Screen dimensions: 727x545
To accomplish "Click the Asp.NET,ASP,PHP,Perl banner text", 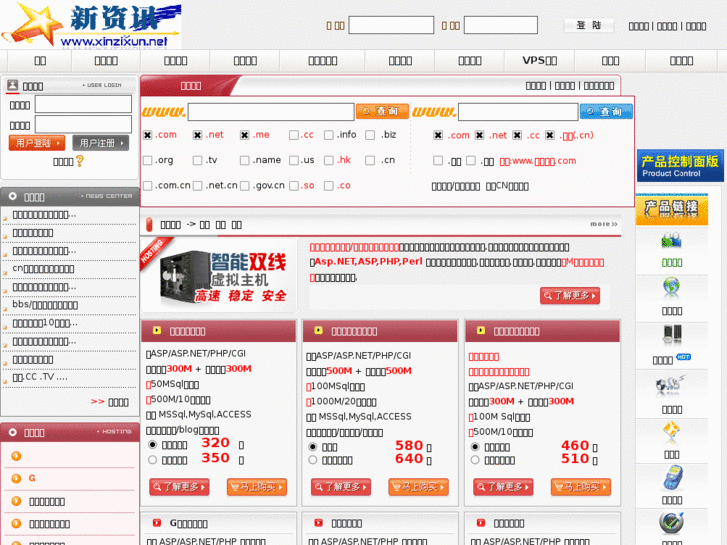I will tap(369, 262).
